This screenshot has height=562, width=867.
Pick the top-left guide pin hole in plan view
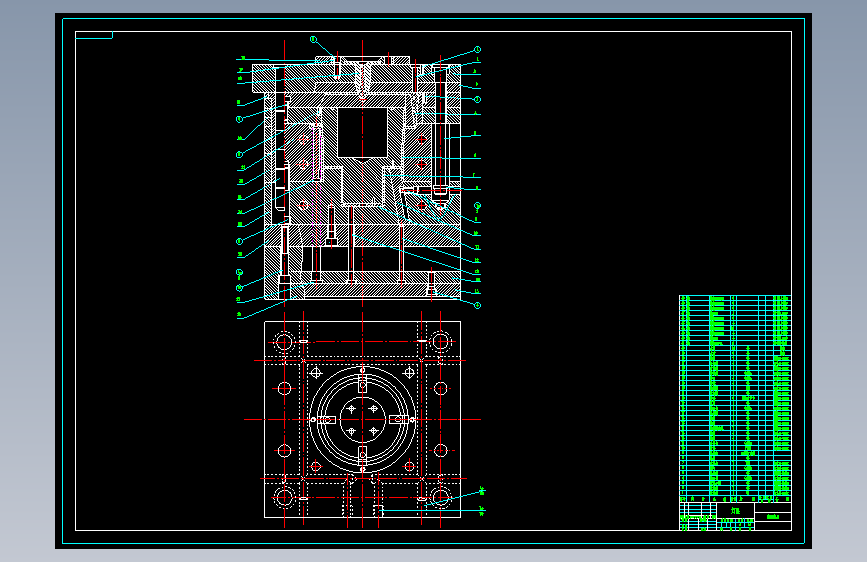click(x=284, y=342)
